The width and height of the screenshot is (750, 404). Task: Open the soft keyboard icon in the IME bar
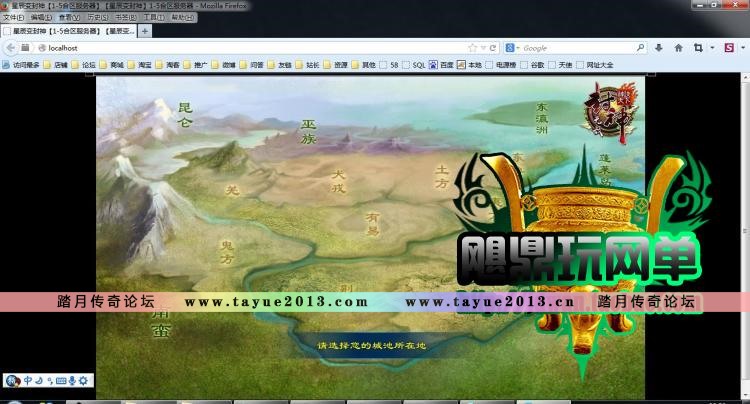61,381
